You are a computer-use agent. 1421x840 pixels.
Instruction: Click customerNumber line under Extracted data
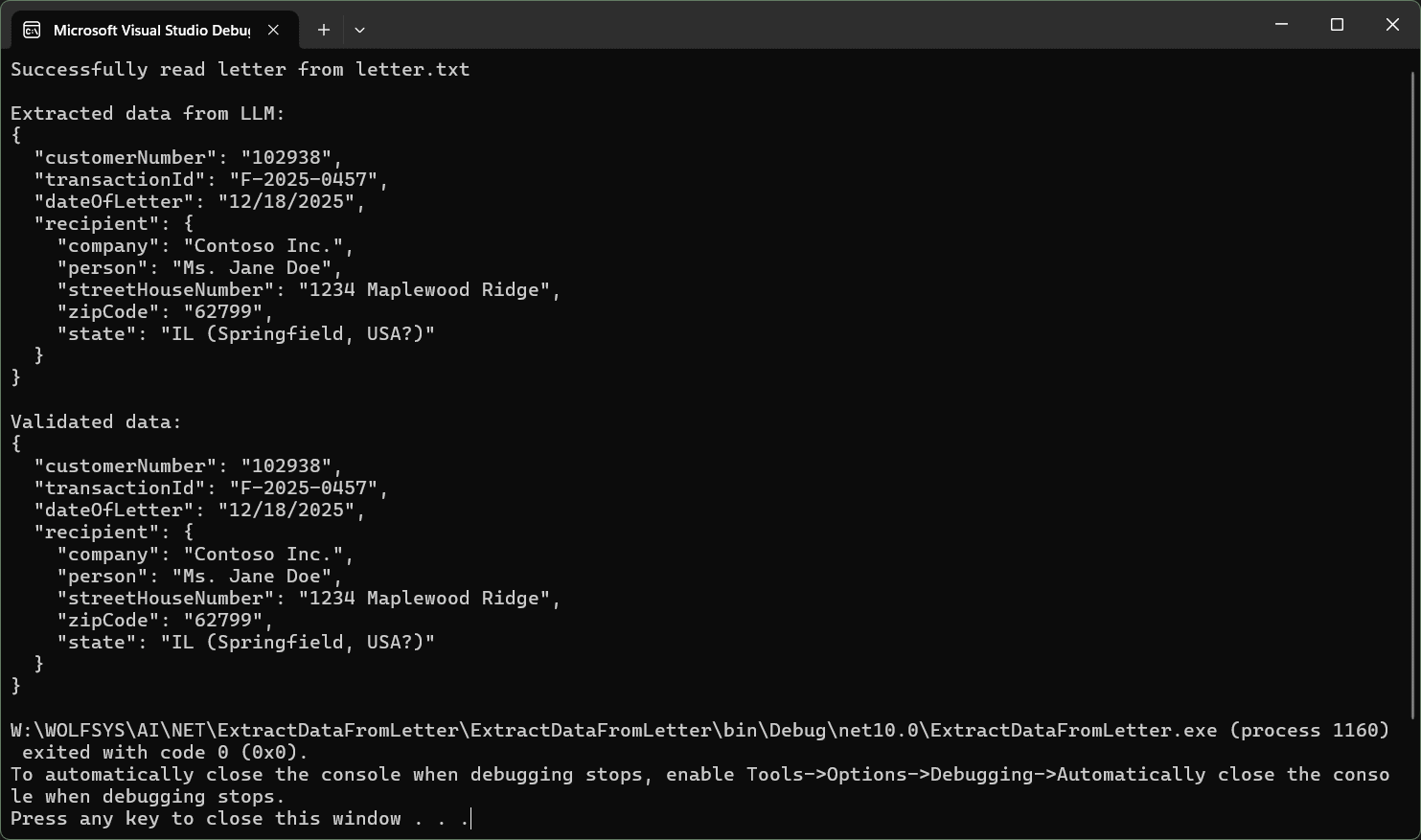point(188,158)
